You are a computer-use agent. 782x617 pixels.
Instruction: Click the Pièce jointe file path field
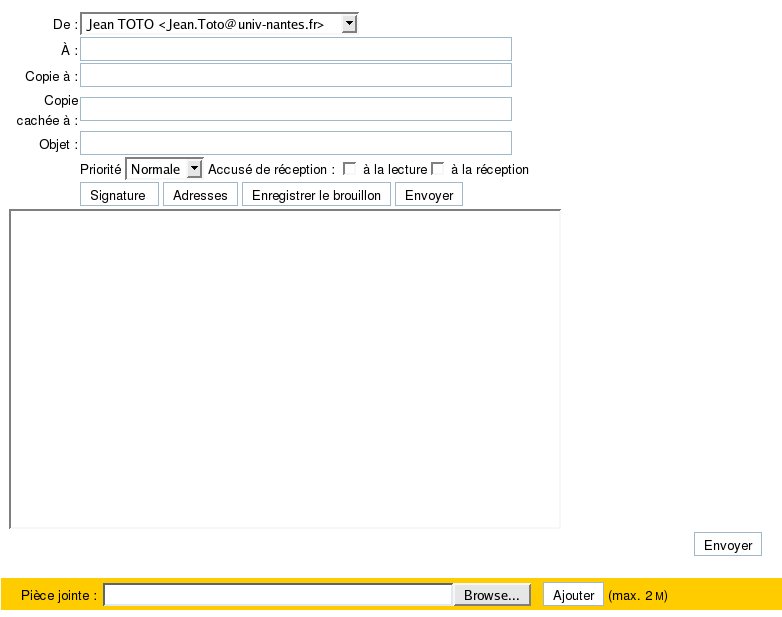click(279, 595)
